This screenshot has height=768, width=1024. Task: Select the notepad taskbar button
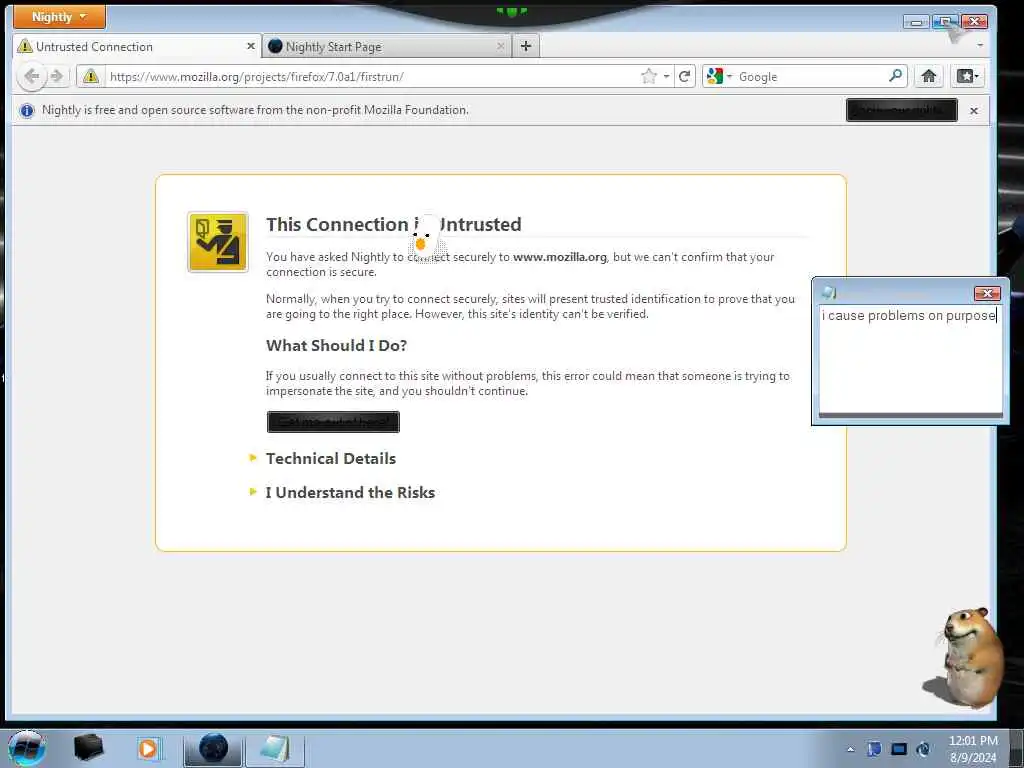pos(275,748)
